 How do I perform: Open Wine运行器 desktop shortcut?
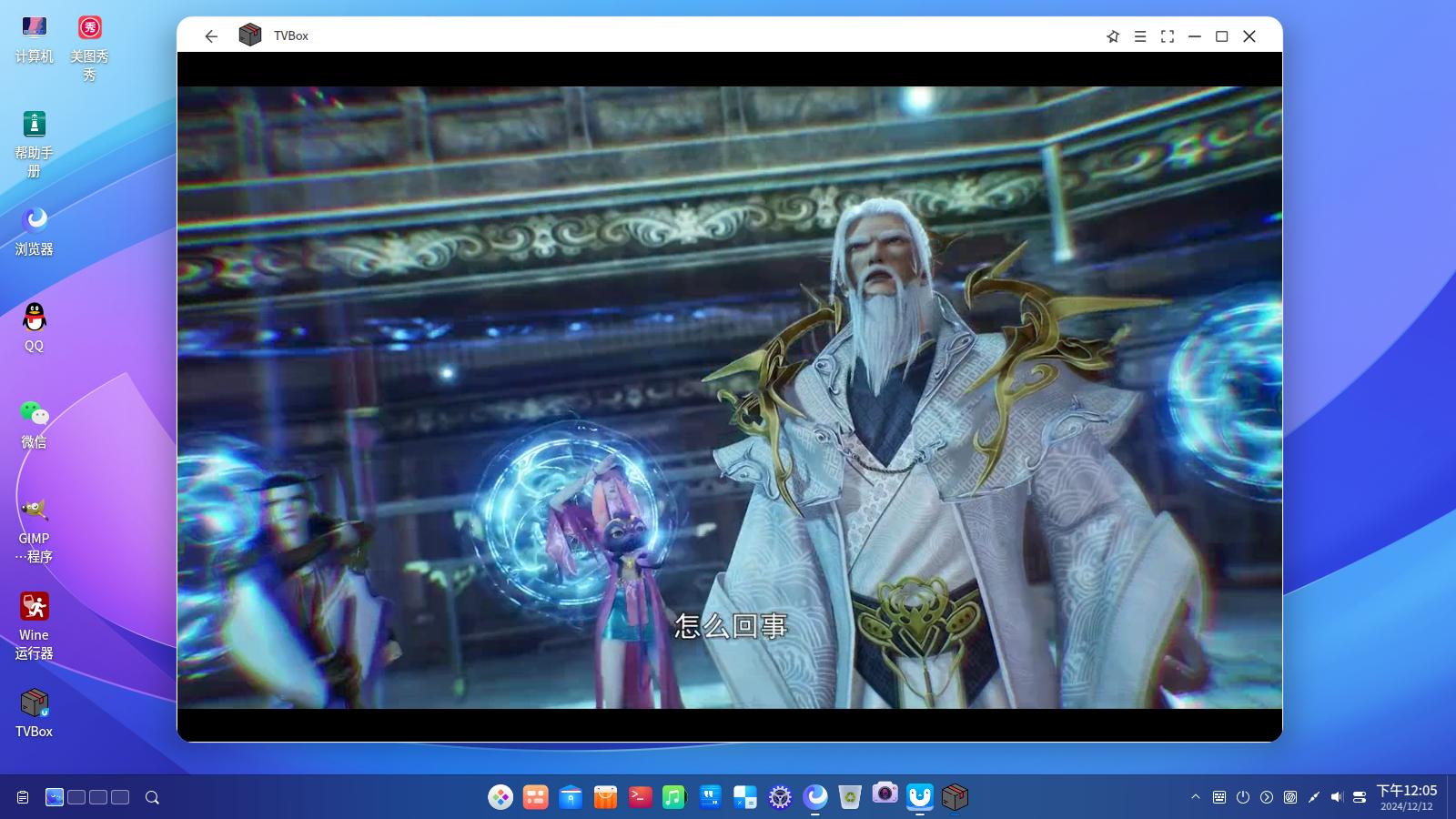click(x=35, y=626)
